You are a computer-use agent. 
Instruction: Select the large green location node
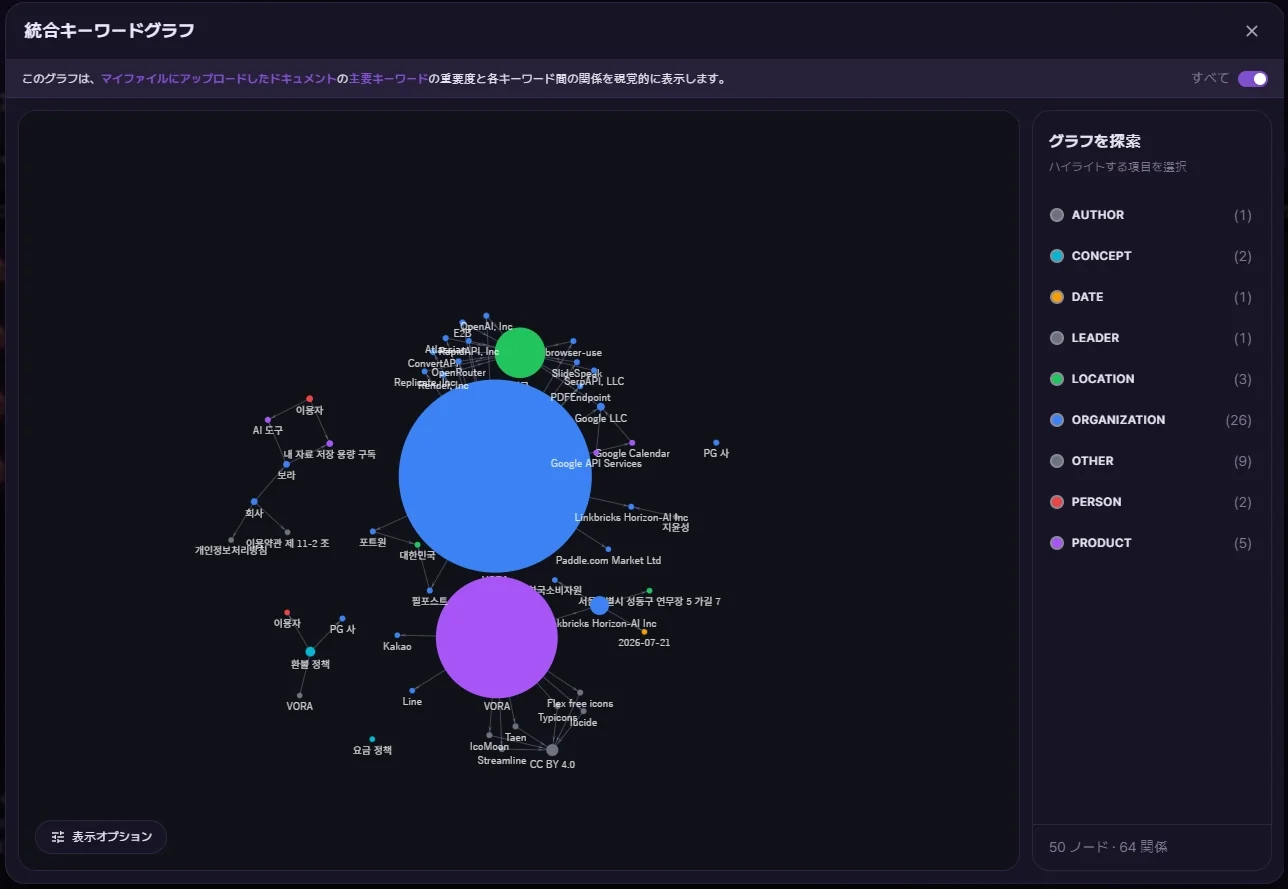(x=520, y=353)
